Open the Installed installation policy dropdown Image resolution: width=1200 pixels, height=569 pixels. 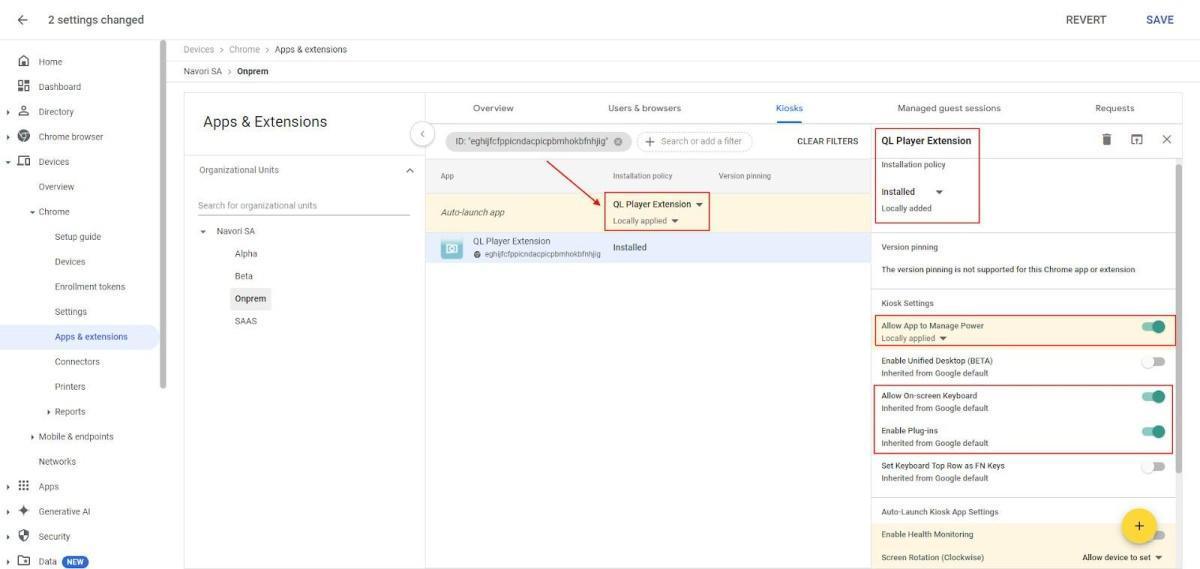912,192
